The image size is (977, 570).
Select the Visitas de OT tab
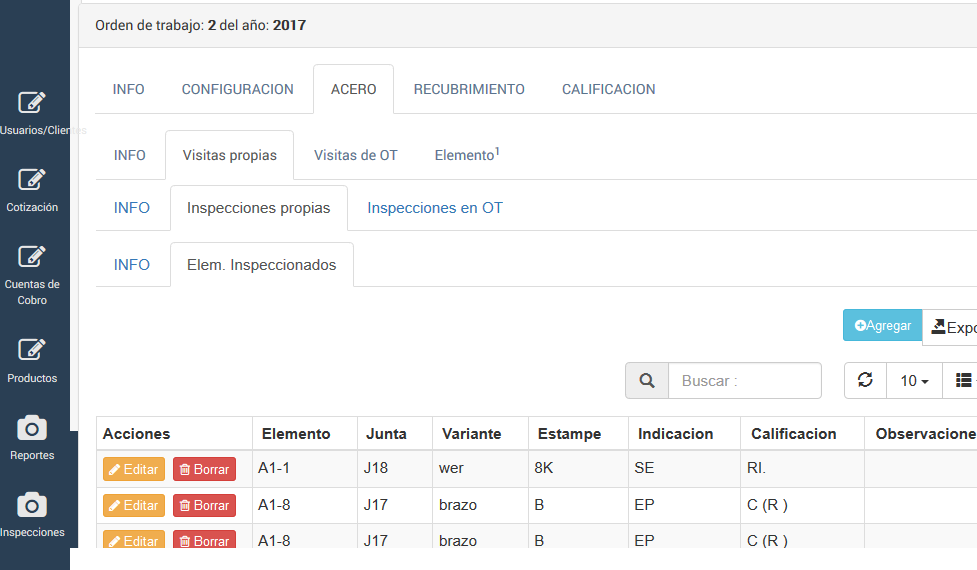click(x=355, y=155)
